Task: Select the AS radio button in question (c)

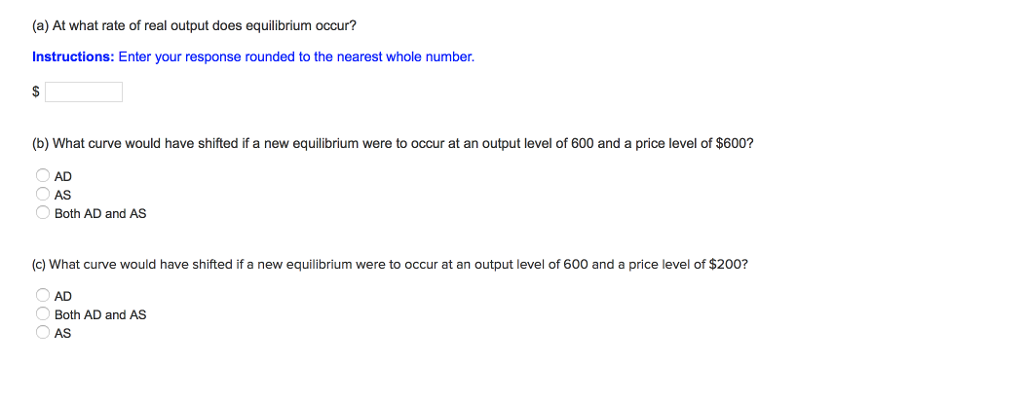Action: tap(43, 334)
